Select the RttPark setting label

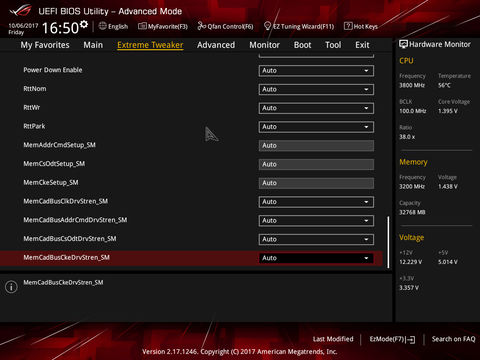[34, 126]
